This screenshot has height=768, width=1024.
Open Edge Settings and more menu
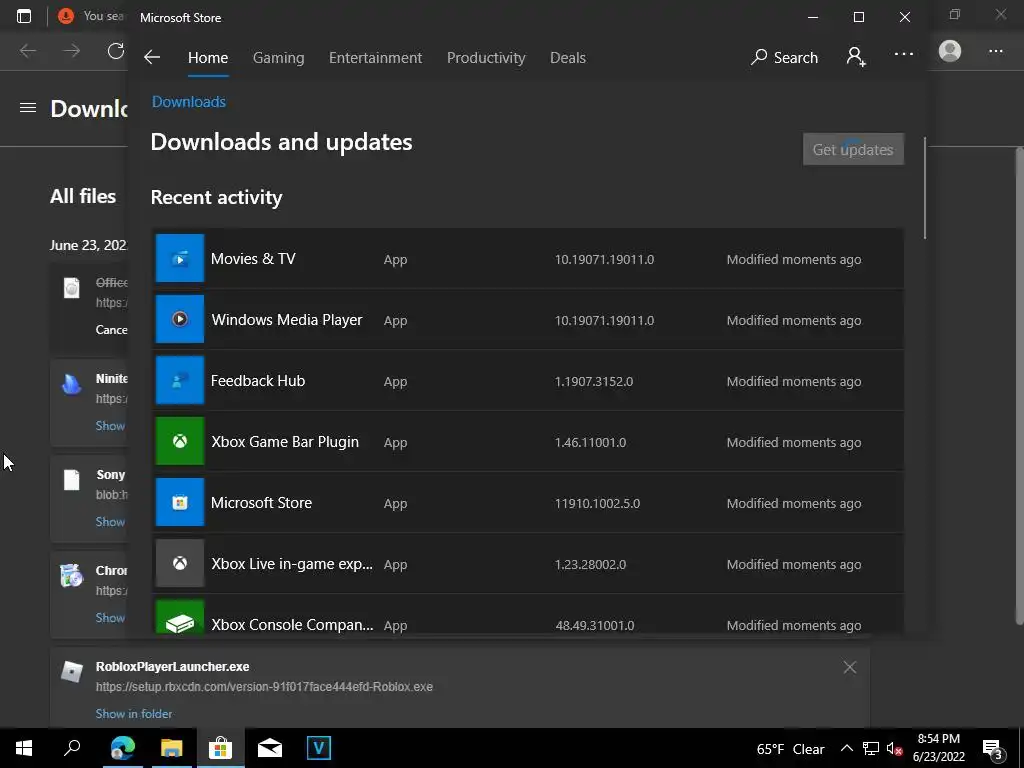coord(995,51)
